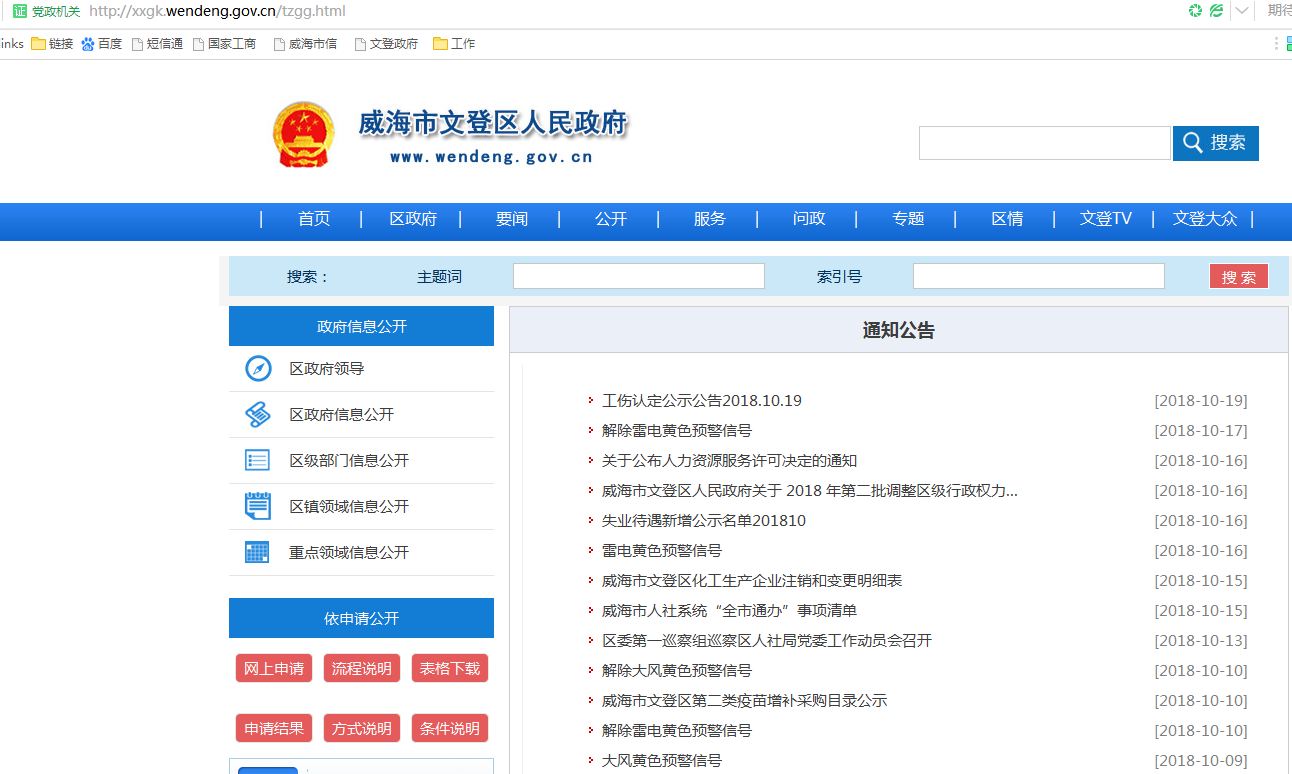This screenshot has height=774, width=1292.
Task: Click the green IE-mode browser icon
Action: 1216,11
